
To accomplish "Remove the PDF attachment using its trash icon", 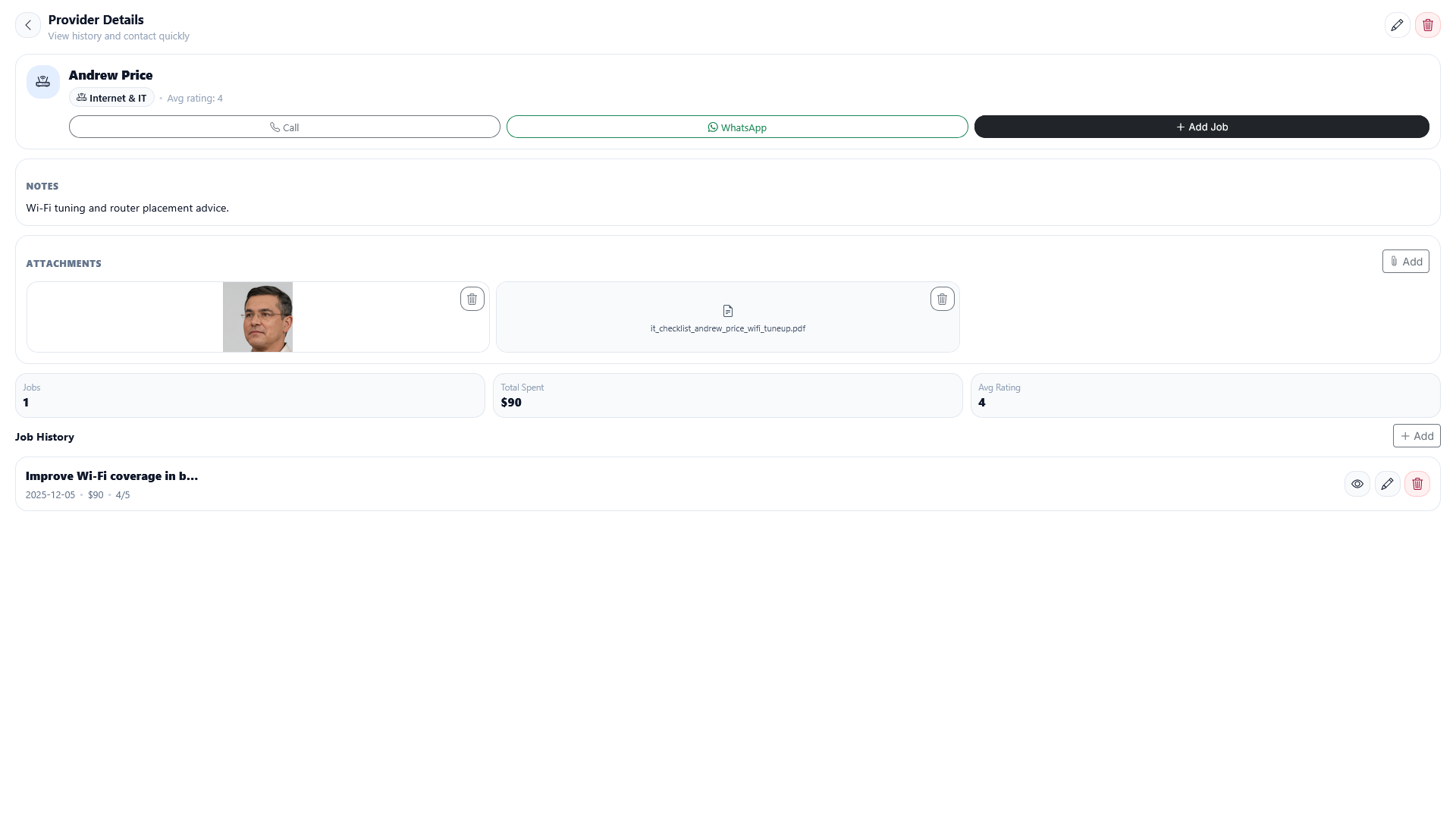I will tap(942, 299).
